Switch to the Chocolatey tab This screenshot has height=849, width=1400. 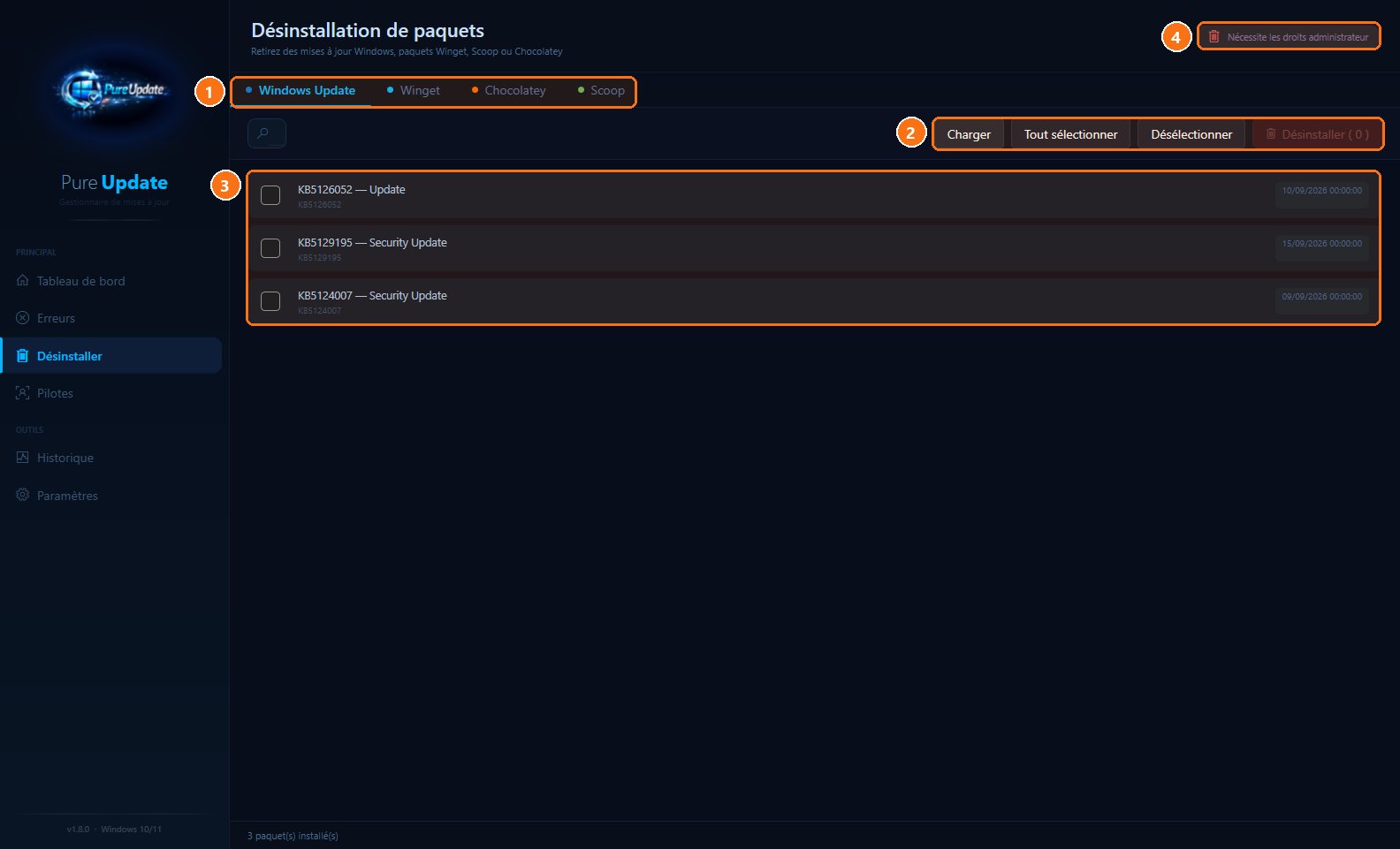[x=509, y=90]
